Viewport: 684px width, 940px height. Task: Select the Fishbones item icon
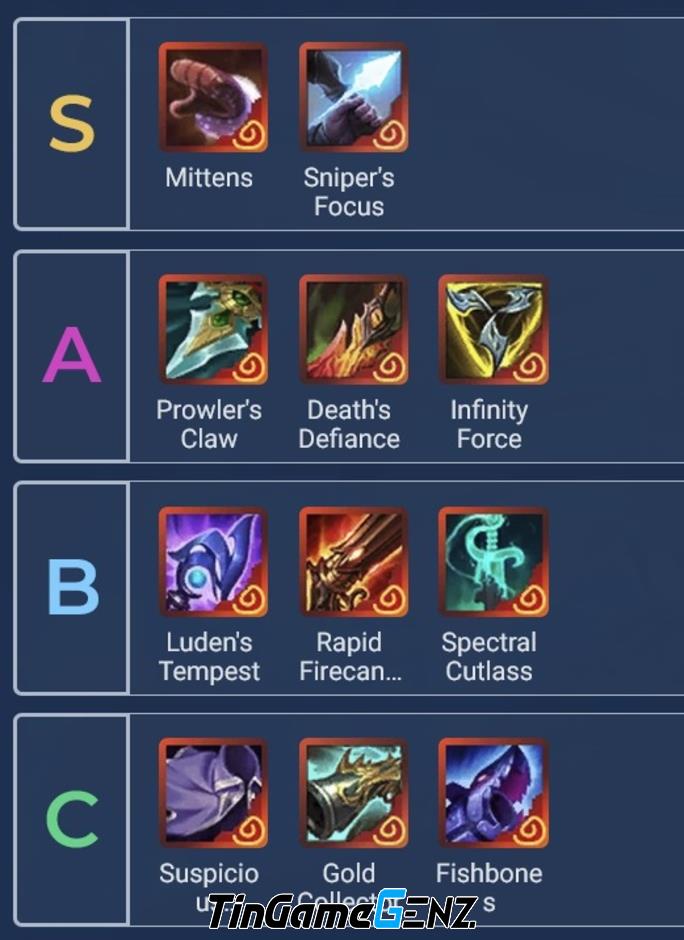click(493, 793)
